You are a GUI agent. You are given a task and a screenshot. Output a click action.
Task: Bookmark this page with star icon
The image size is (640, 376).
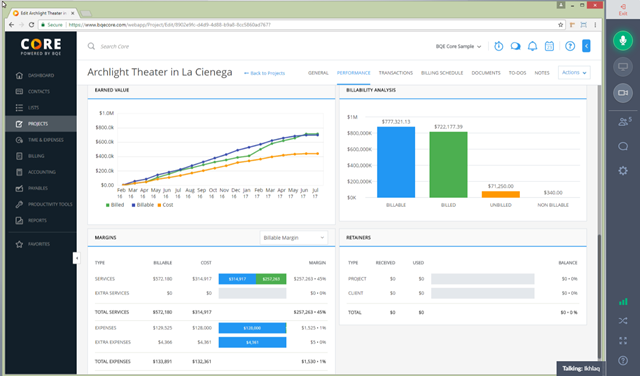[x=561, y=25]
